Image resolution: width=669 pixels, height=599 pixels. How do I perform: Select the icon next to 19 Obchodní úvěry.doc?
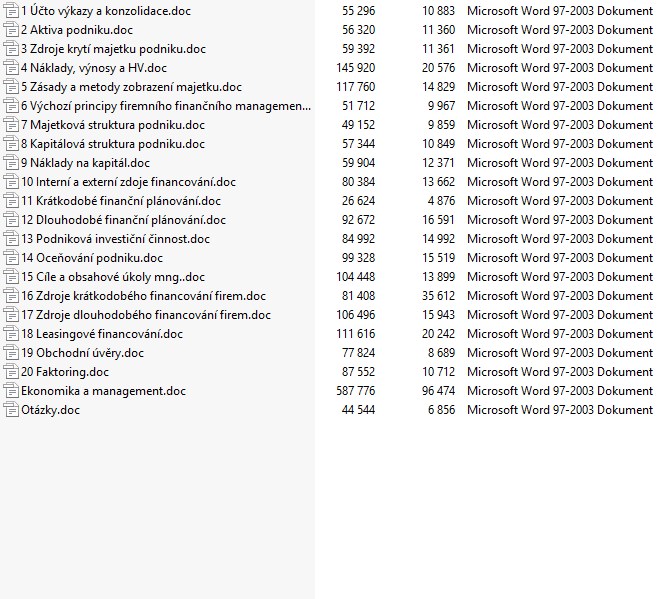point(11,352)
